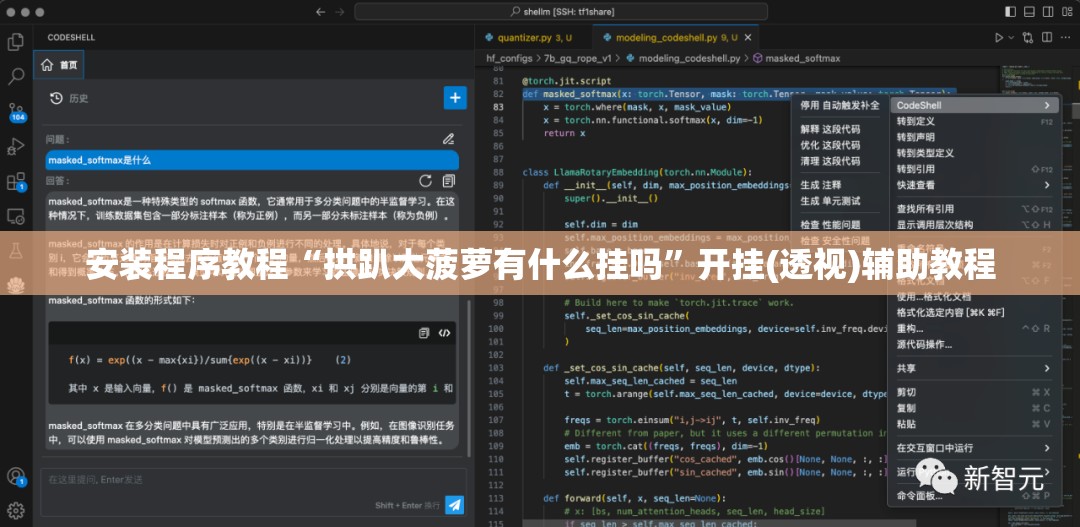Click the shellm SSH command center search
This screenshot has width=1080, height=527.
(x=561, y=12)
